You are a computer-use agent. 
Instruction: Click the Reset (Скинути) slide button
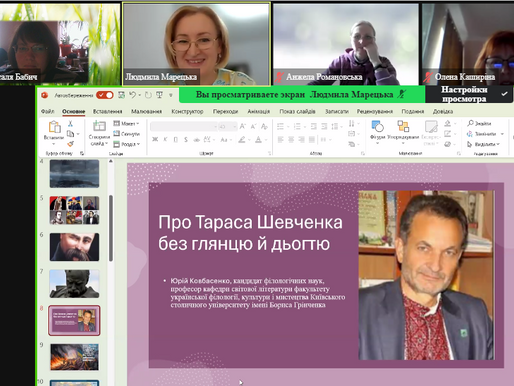click(126, 134)
